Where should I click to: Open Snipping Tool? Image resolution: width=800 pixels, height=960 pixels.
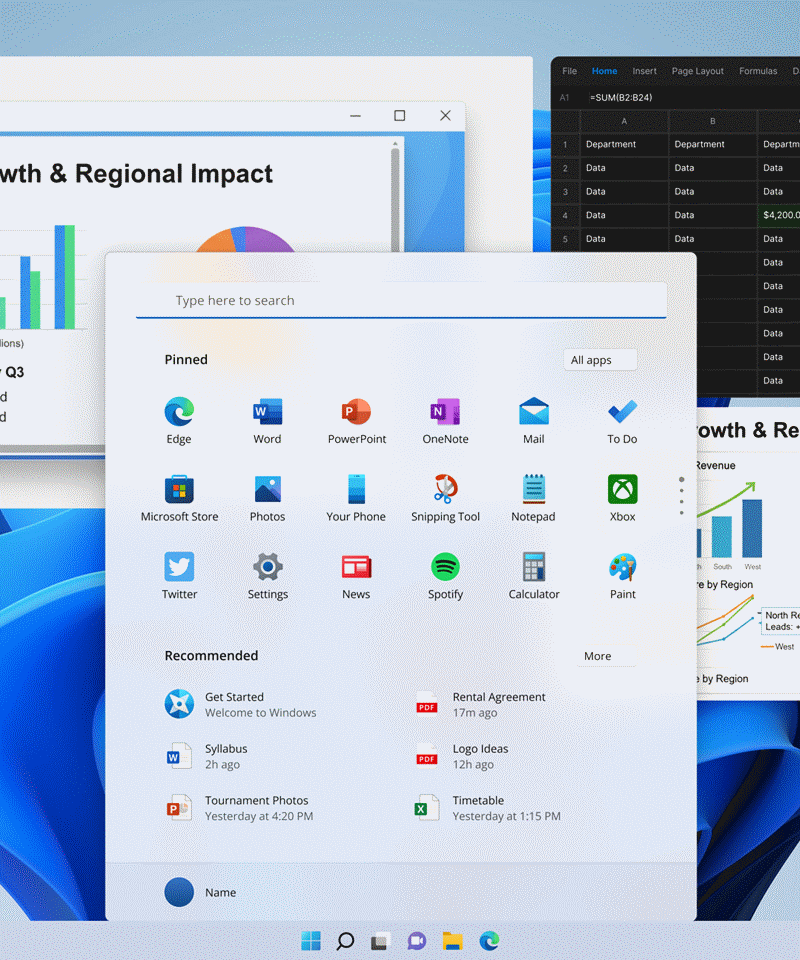[445, 498]
